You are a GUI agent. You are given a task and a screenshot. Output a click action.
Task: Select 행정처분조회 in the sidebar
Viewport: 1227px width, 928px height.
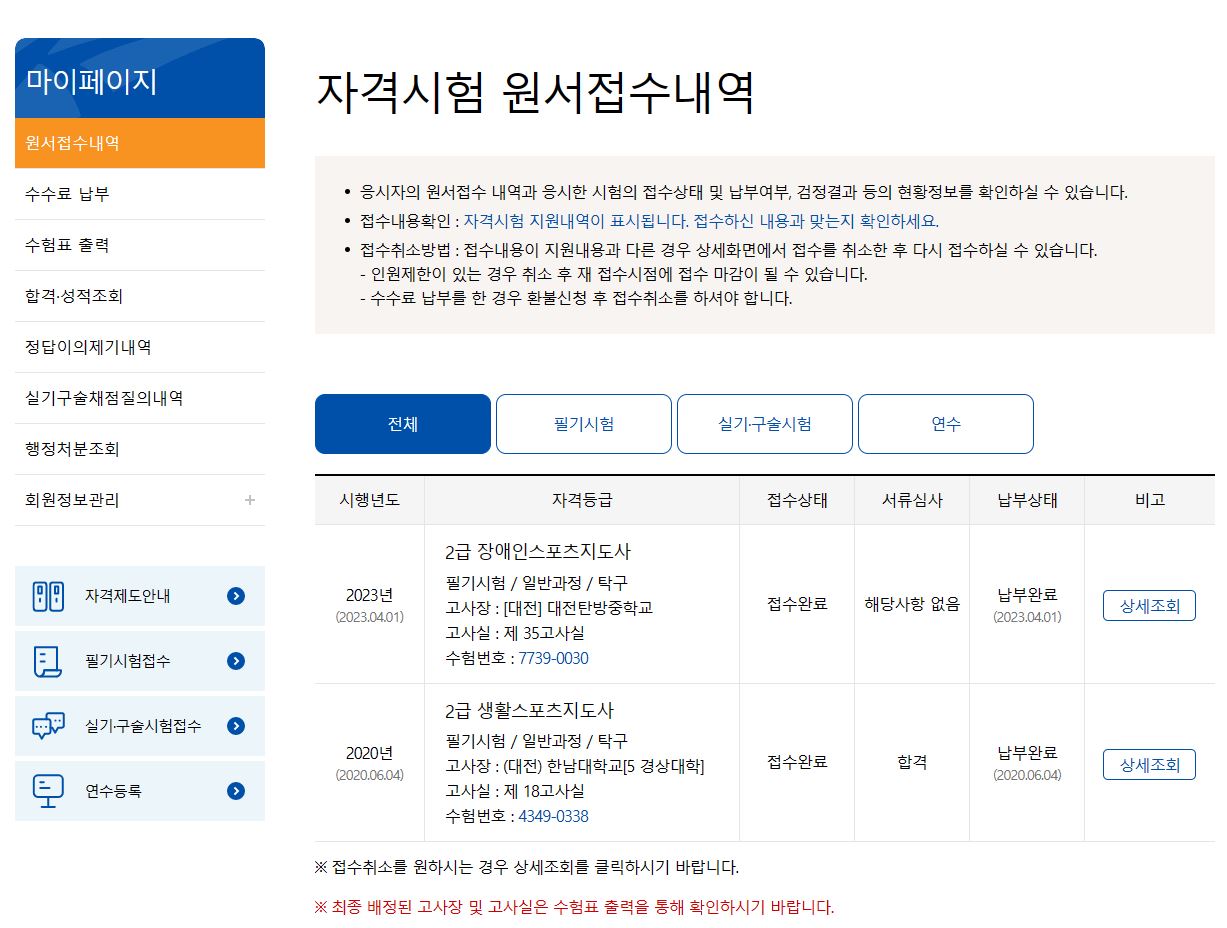tap(72, 449)
